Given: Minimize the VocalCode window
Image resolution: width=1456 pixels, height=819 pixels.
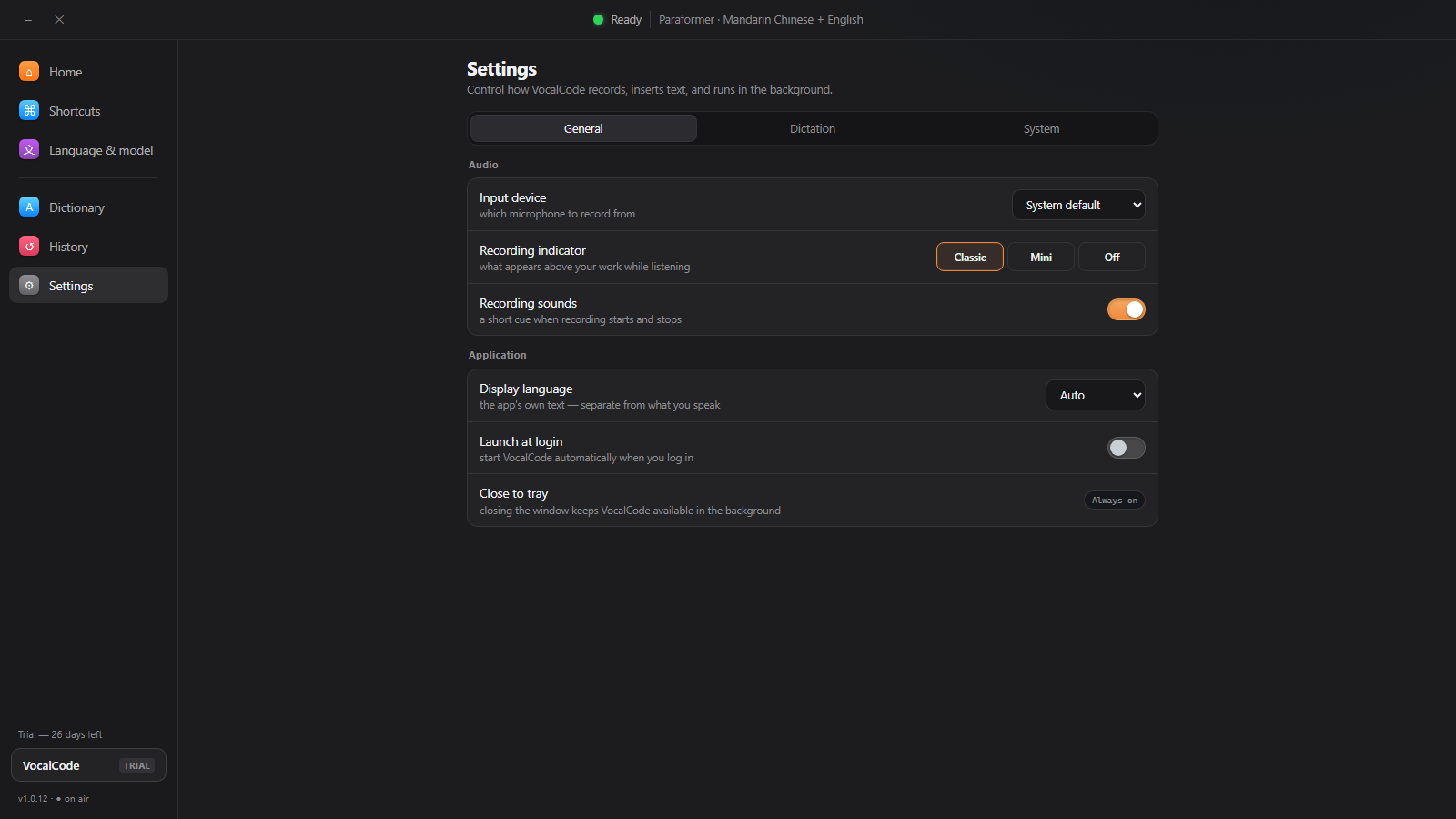Looking at the screenshot, I should pyautogui.click(x=28, y=19).
